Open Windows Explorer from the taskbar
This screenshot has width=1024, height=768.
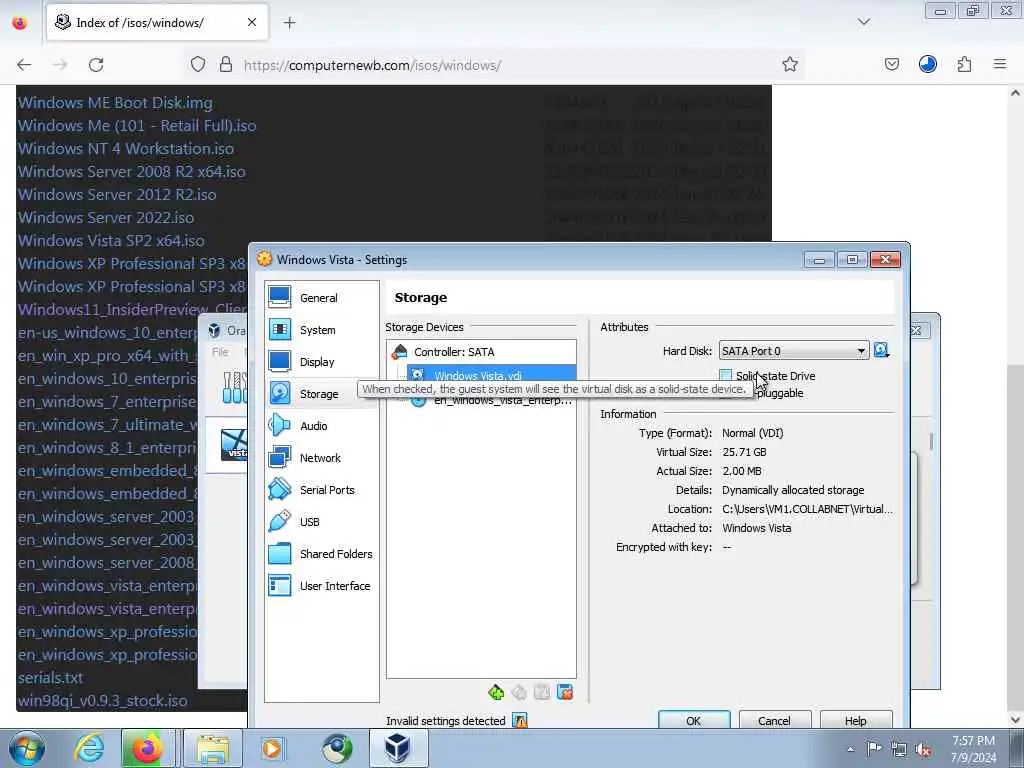click(x=213, y=748)
